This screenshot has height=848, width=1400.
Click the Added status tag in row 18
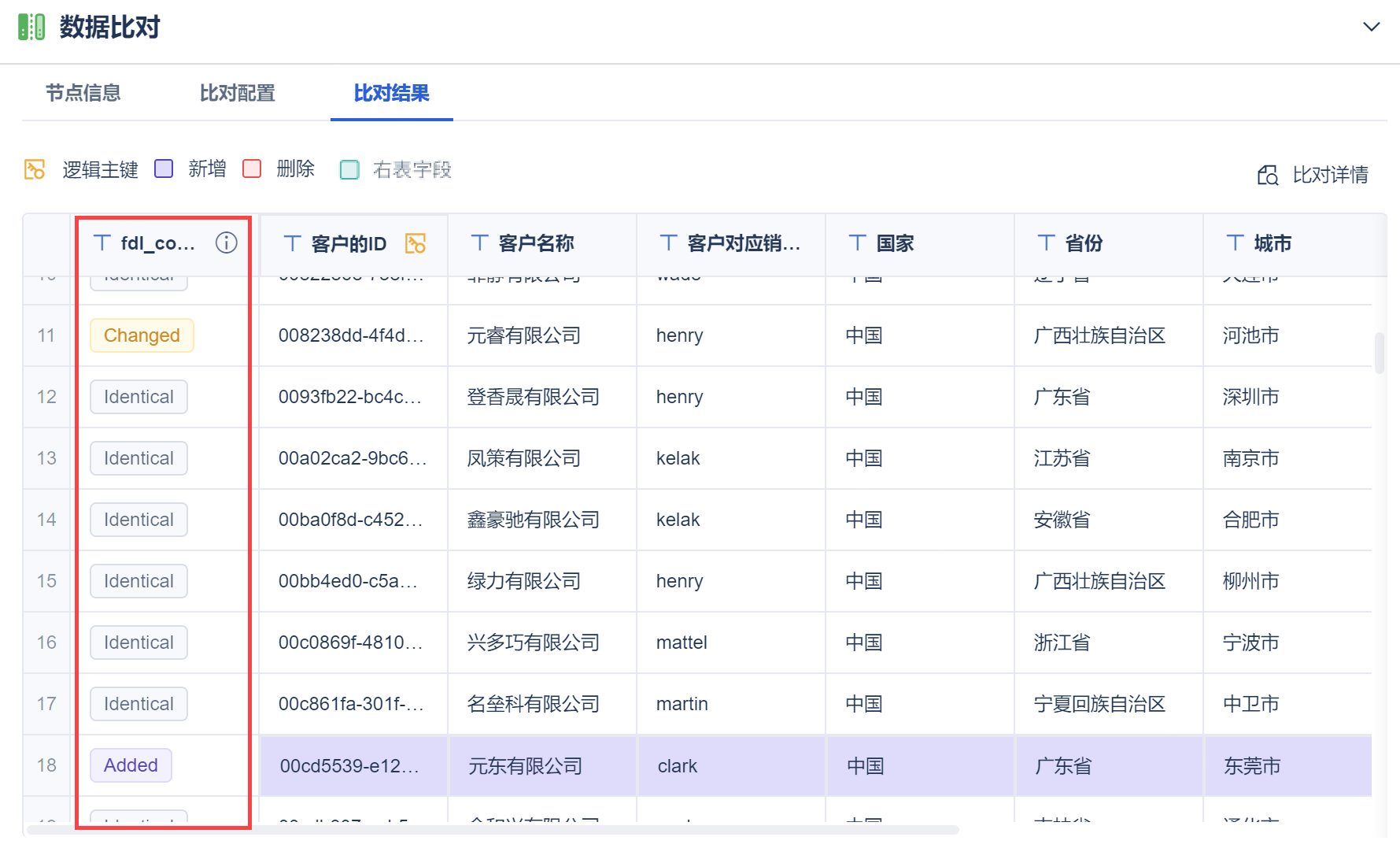click(x=131, y=765)
